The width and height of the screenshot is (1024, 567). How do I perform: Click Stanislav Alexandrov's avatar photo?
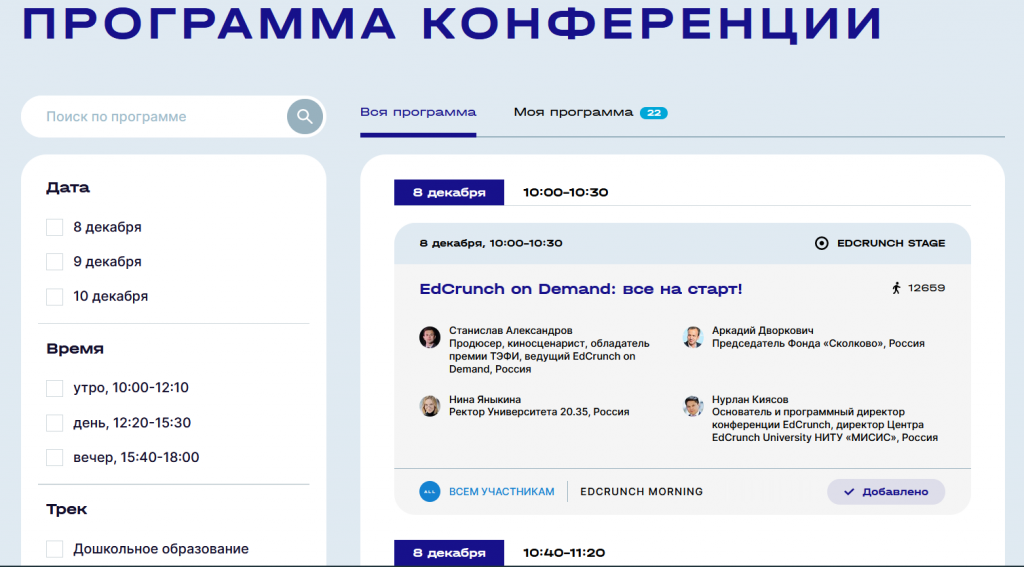pyautogui.click(x=430, y=338)
